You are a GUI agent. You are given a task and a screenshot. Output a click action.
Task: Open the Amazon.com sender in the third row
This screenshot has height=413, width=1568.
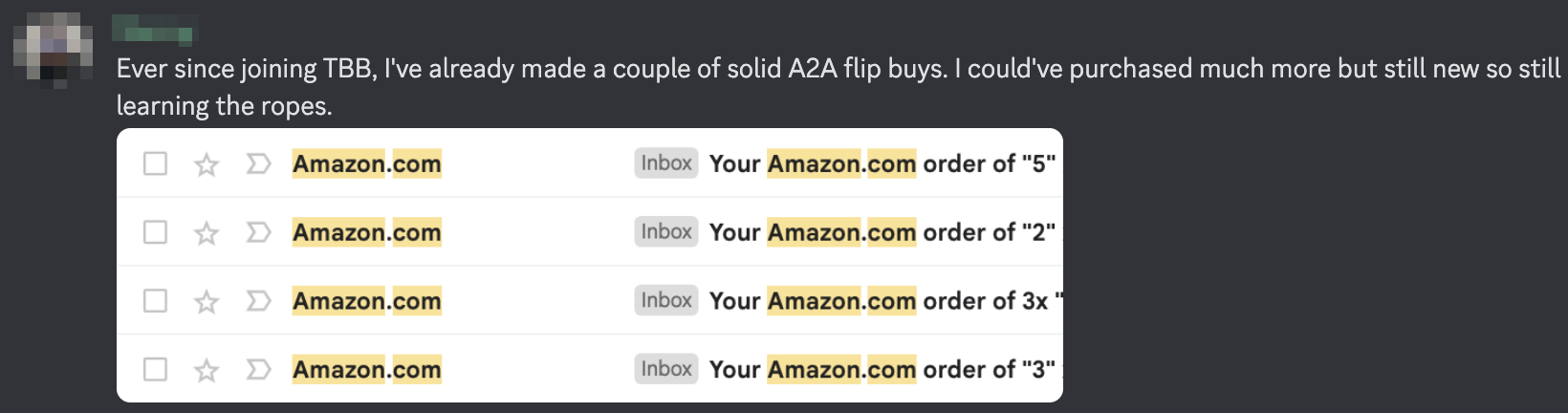pos(367,301)
